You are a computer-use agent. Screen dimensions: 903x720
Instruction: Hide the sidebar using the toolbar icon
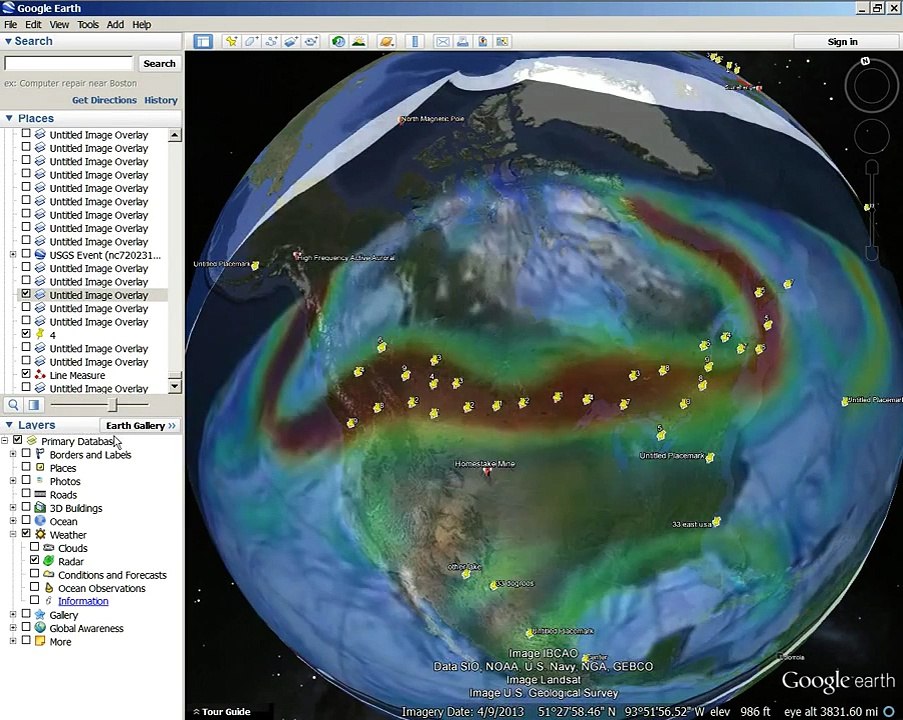(203, 41)
